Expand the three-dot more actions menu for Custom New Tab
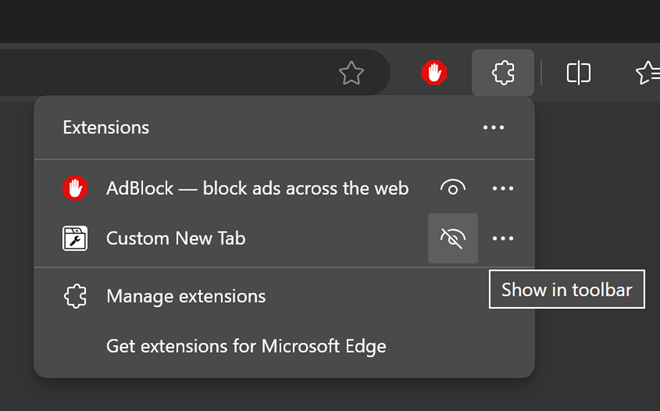Image resolution: width=660 pixels, height=411 pixels. 503,238
